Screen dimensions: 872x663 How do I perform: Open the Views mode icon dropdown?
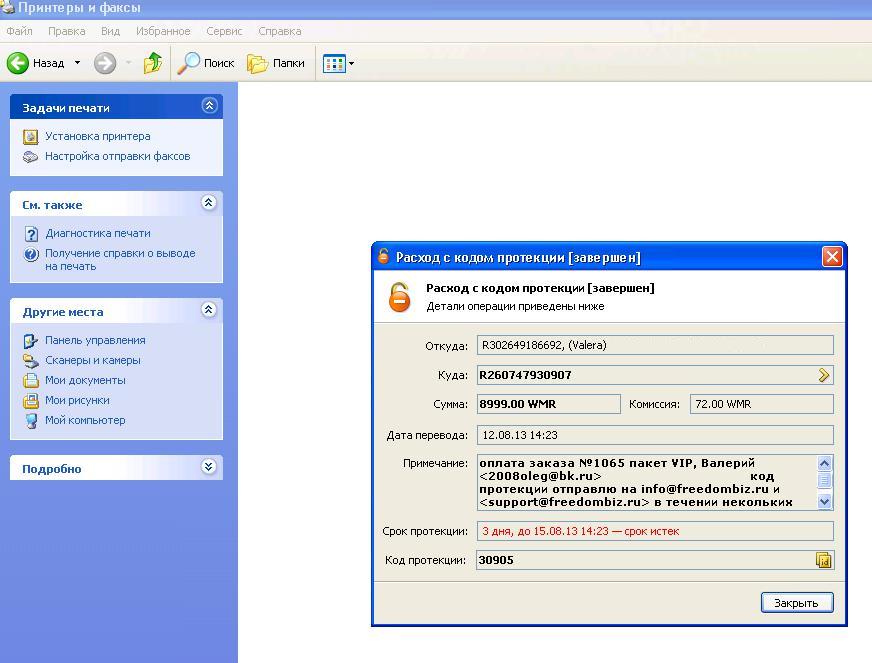click(338, 63)
